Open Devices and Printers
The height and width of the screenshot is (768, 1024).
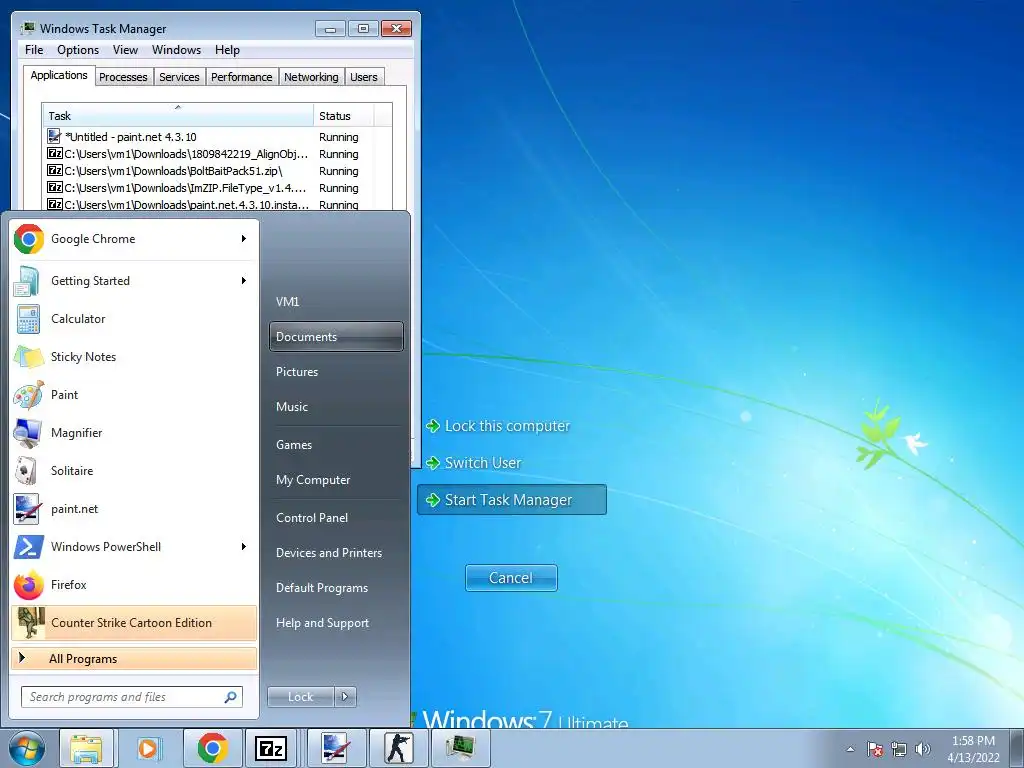pos(336,552)
